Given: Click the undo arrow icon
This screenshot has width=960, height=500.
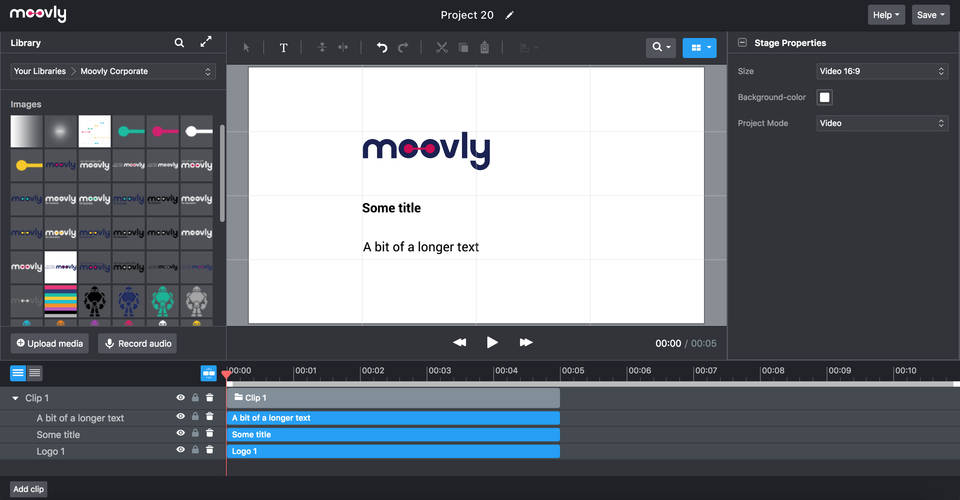Looking at the screenshot, I should pyautogui.click(x=381, y=47).
